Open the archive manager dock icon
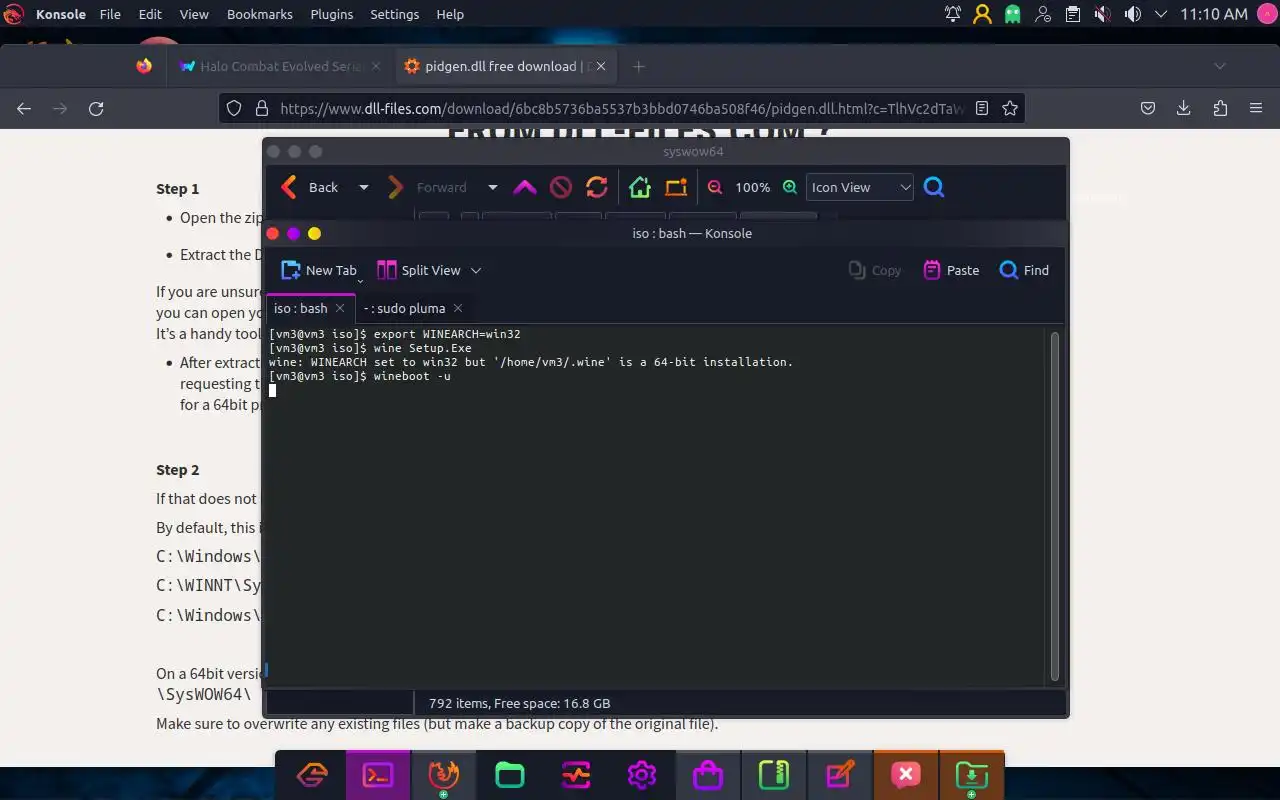 [x=774, y=775]
